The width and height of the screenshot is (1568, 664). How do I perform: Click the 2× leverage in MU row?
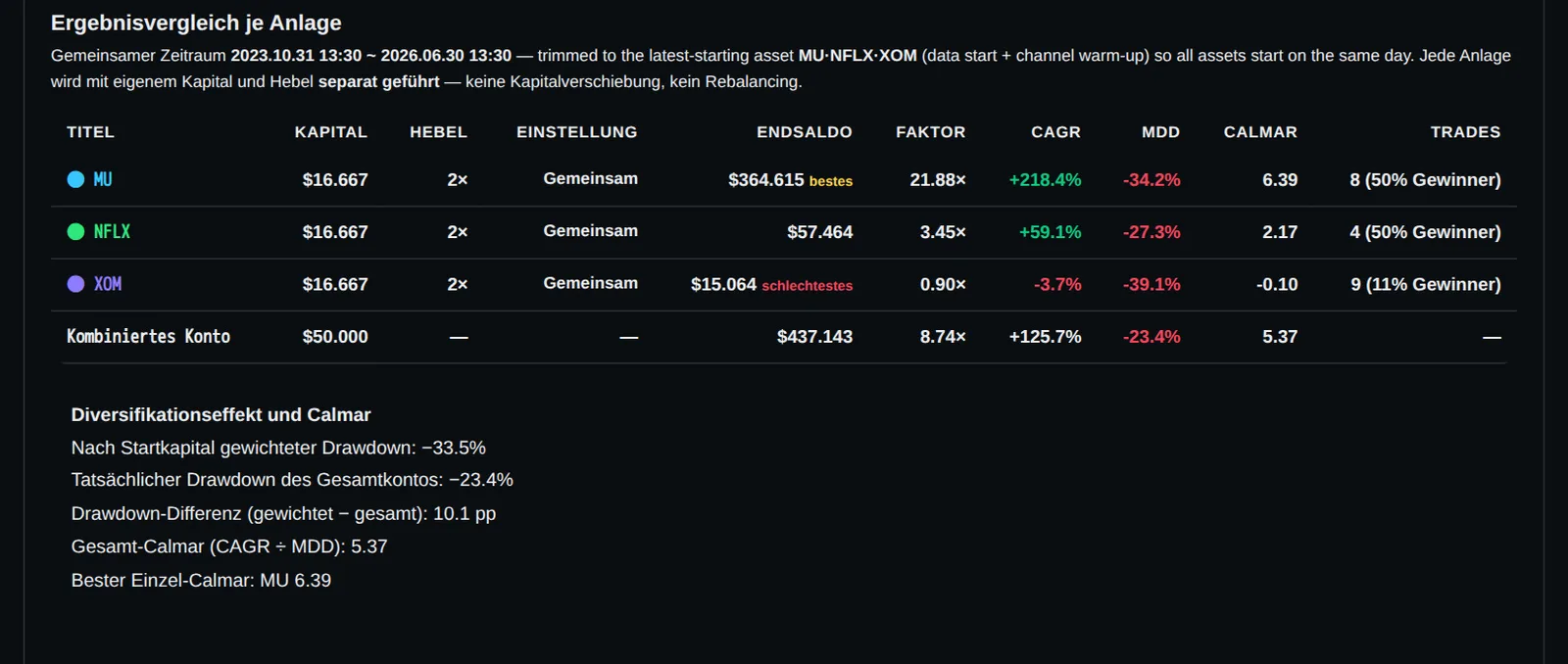click(458, 180)
